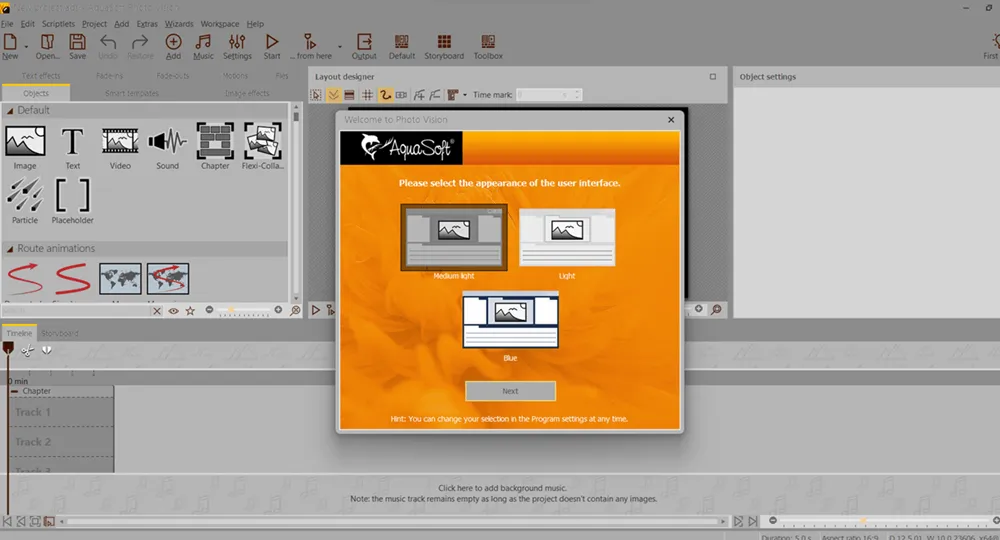Click the Next button

pos(510,391)
